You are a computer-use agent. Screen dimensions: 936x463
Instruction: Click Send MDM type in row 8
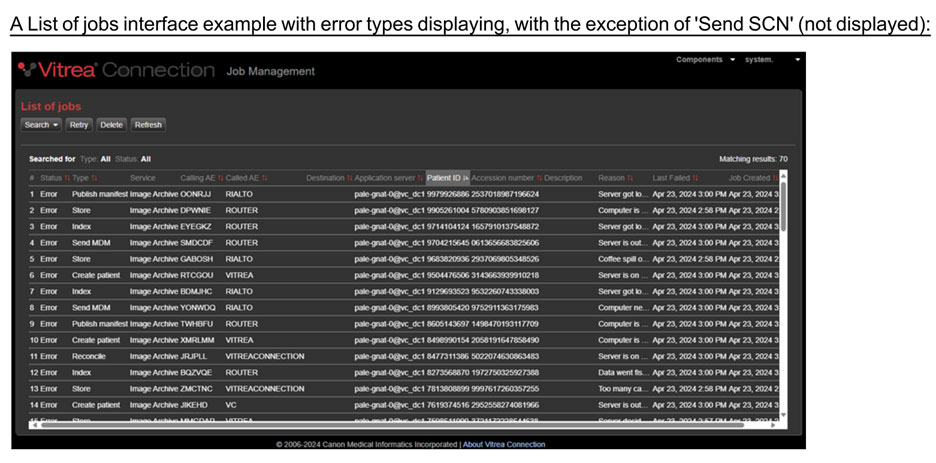click(90, 307)
